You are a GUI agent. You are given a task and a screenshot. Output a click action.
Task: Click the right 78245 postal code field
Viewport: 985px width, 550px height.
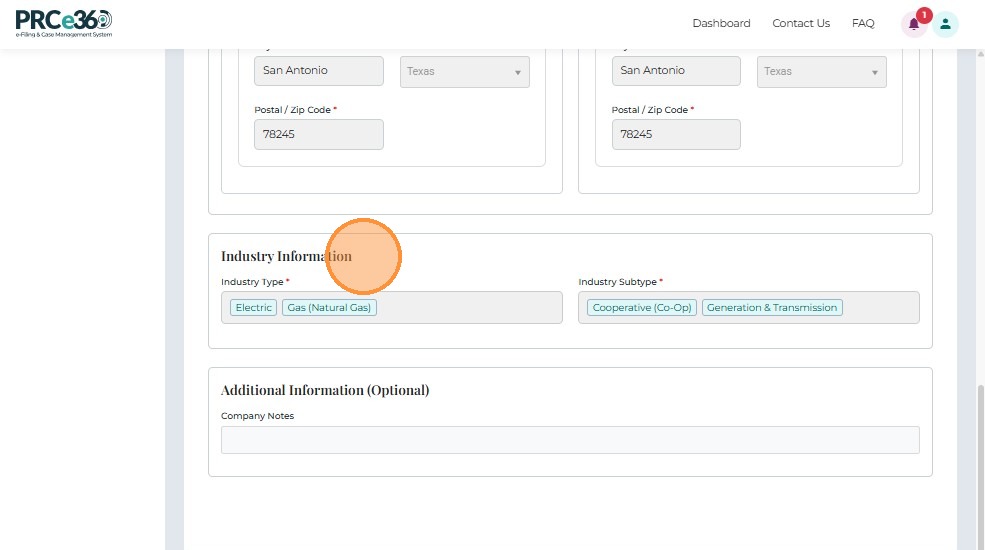pos(676,134)
